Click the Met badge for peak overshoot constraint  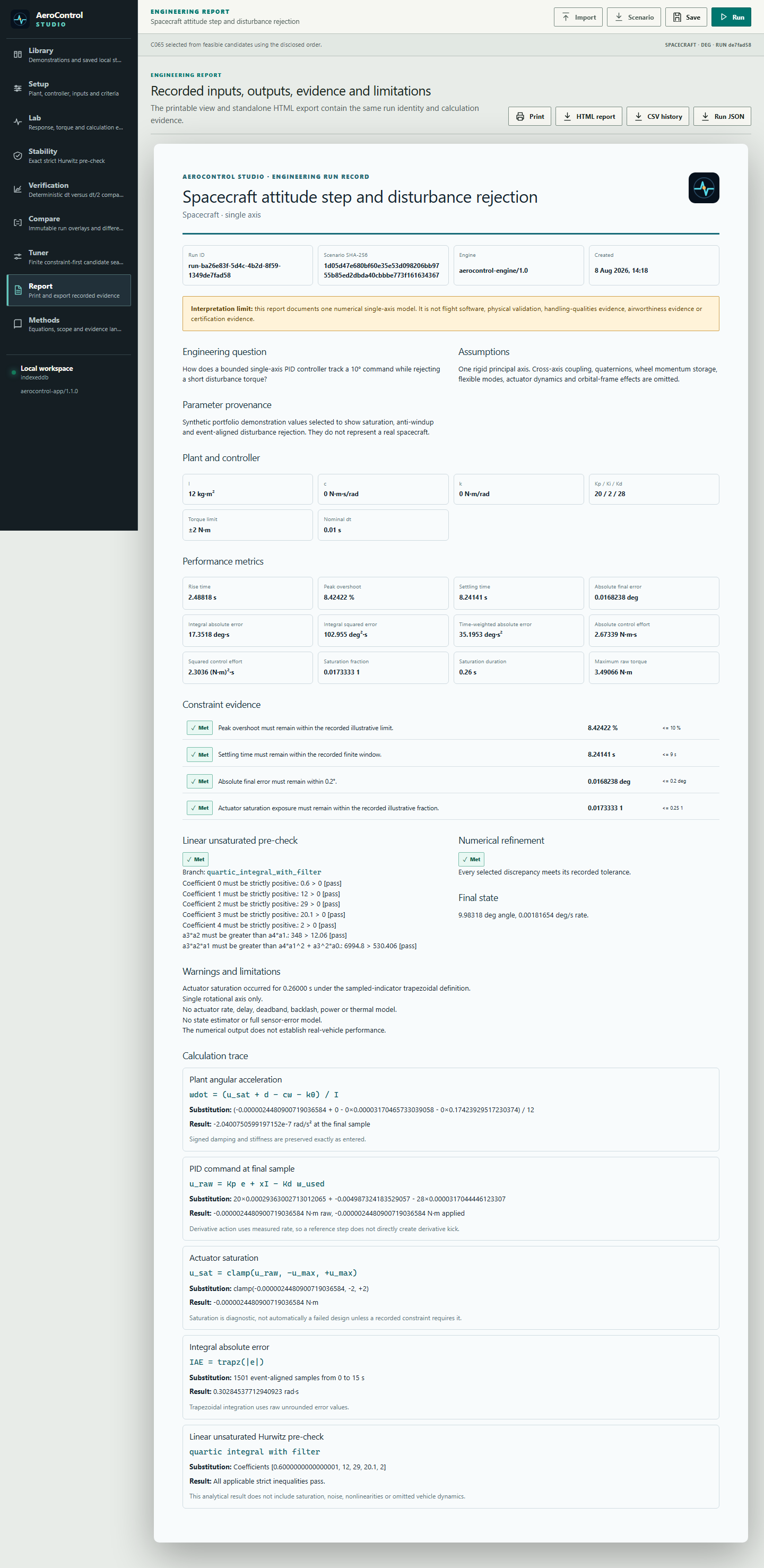click(x=199, y=728)
